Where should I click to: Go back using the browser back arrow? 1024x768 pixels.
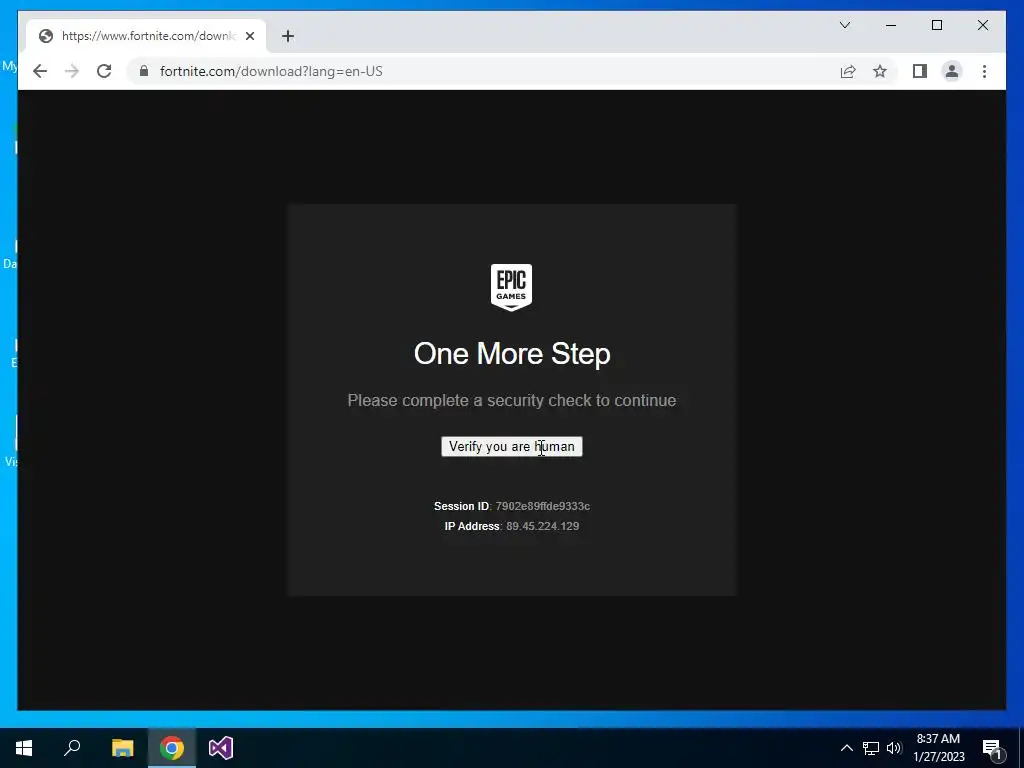(x=40, y=71)
